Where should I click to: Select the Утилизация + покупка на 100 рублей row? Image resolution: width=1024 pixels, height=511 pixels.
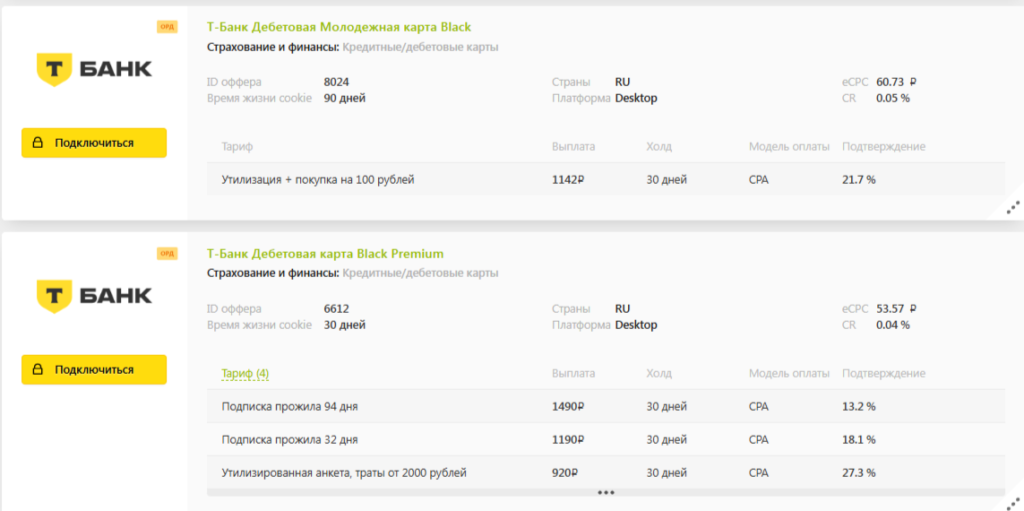[x=317, y=180]
